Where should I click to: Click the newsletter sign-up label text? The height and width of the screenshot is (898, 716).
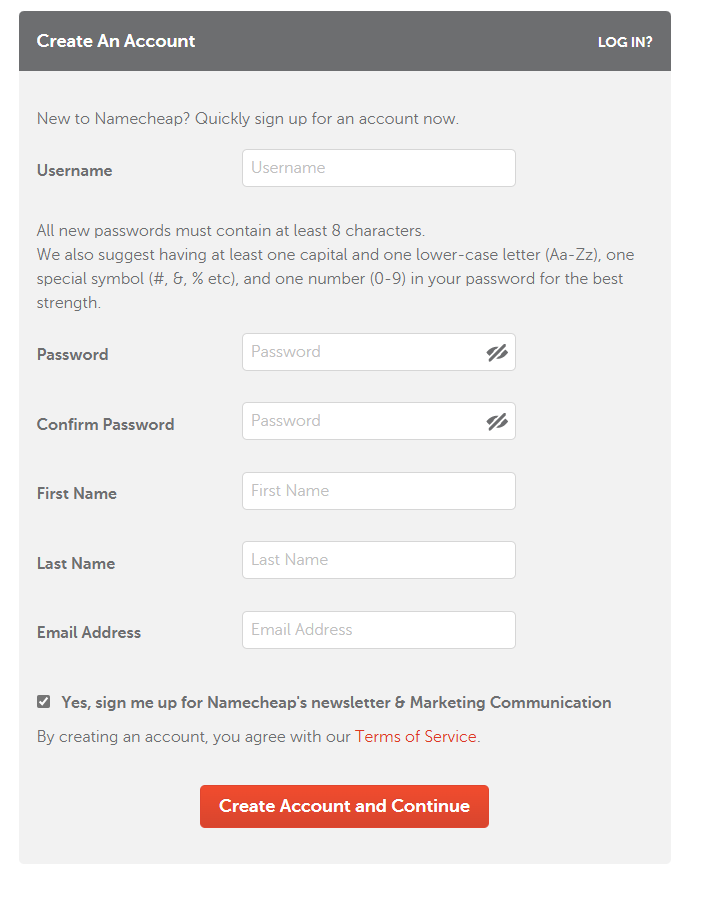pyautogui.click(x=336, y=703)
